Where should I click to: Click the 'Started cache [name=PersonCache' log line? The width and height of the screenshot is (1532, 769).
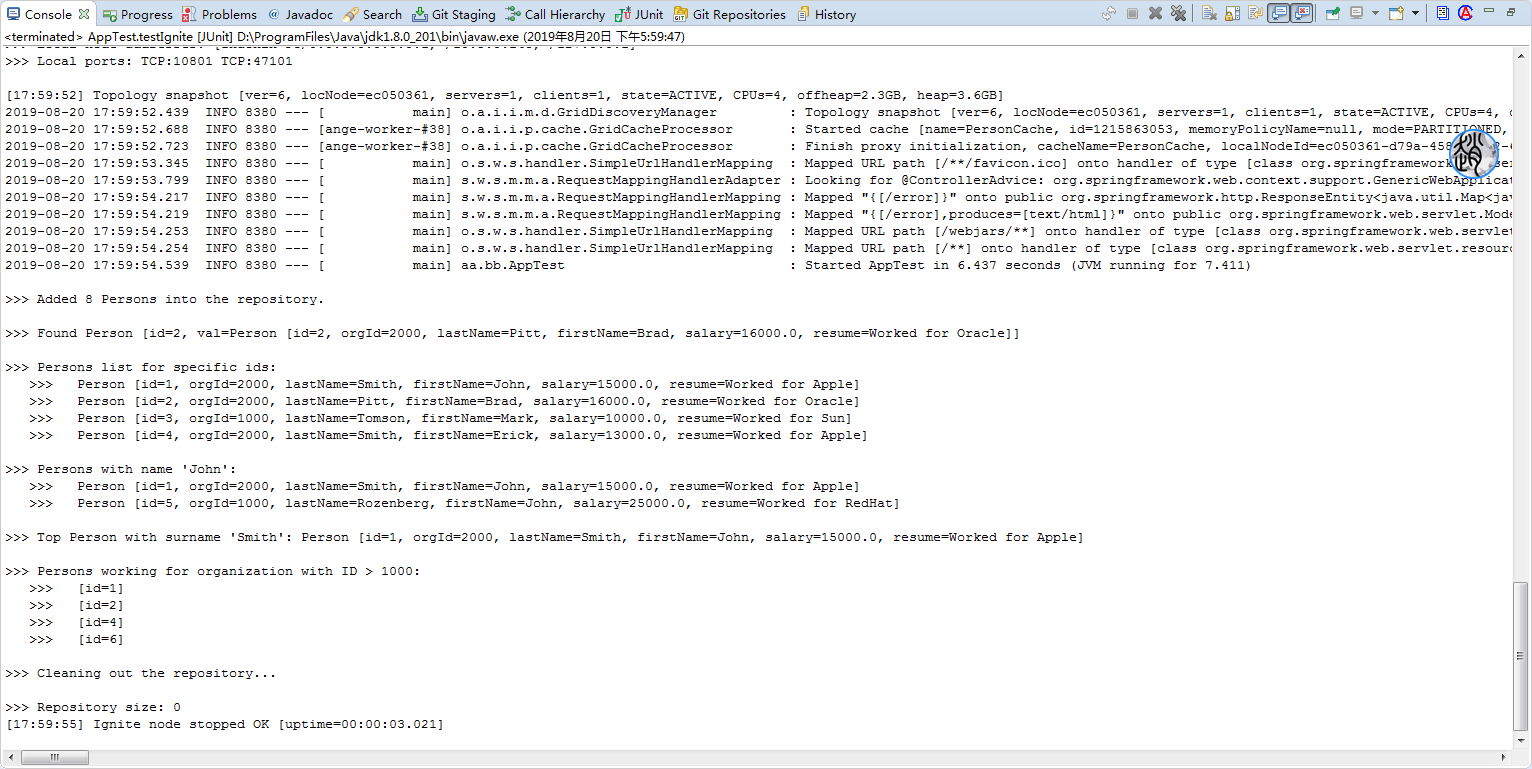click(760, 129)
